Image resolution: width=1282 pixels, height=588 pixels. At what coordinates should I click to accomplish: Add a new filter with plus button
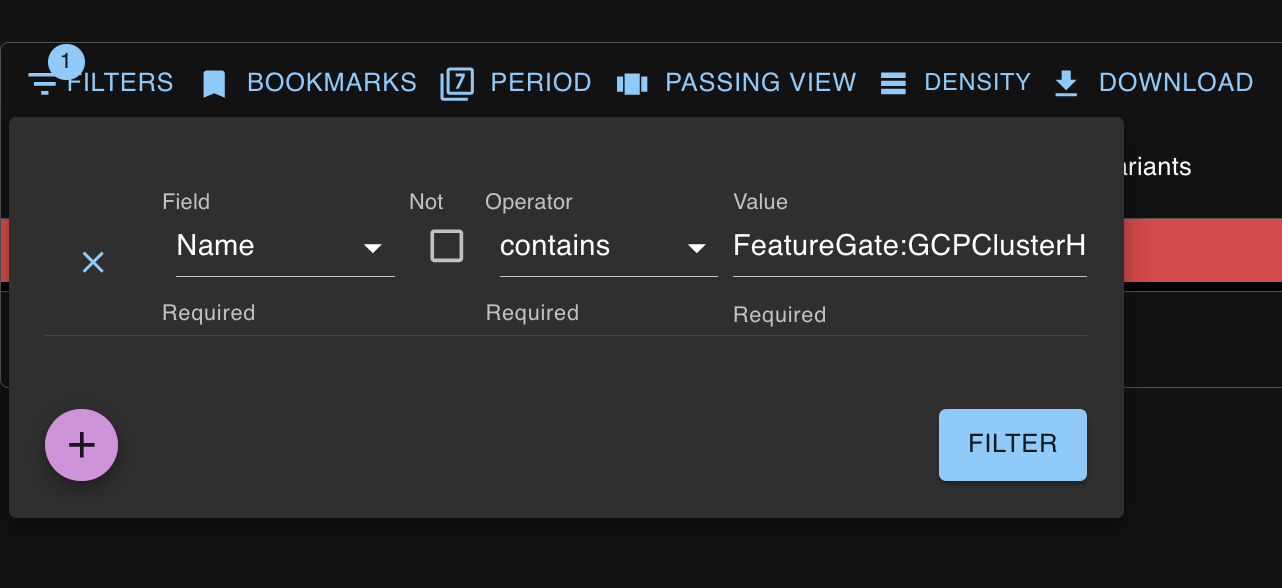pyautogui.click(x=81, y=445)
